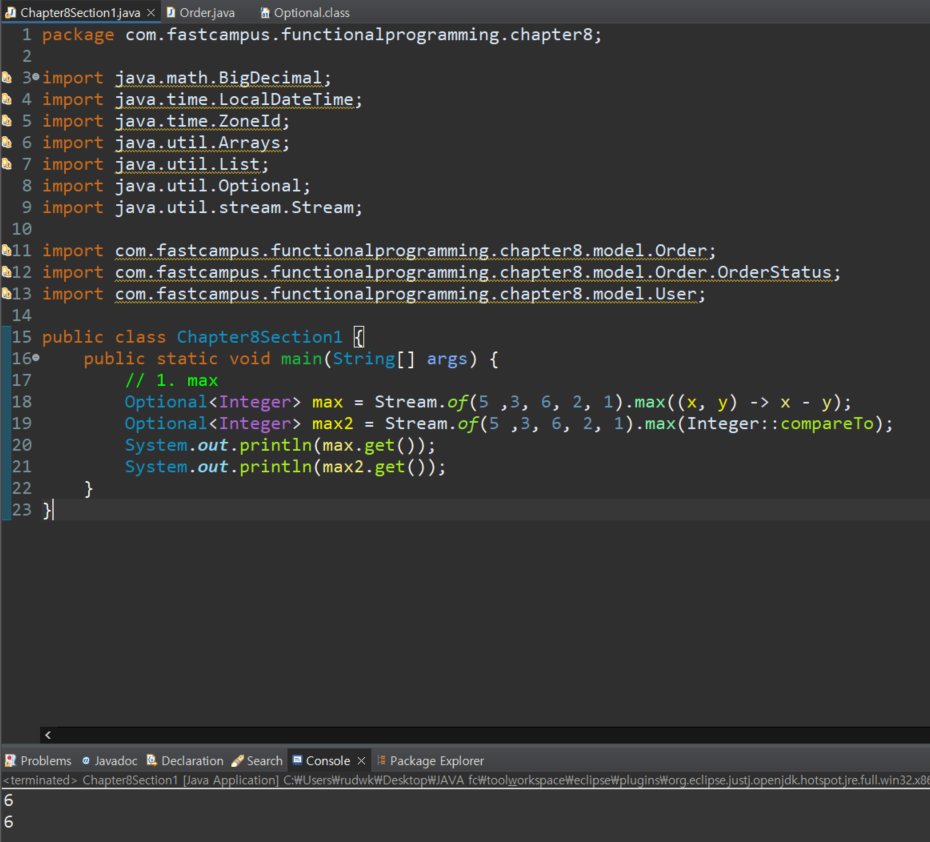The width and height of the screenshot is (930, 842).
Task: Click the horizontal scrollbar left arrow
Action: click(48, 735)
